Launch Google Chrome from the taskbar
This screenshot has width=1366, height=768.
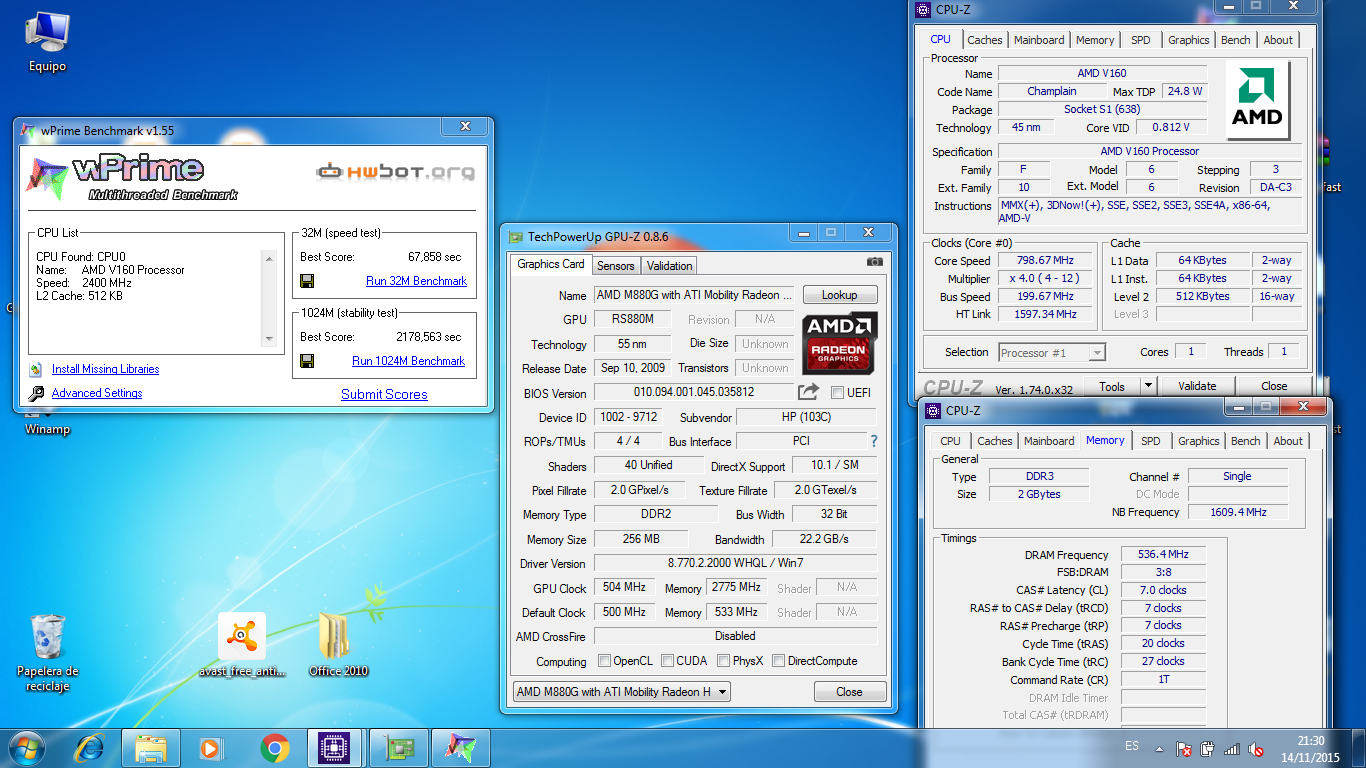tap(274, 748)
